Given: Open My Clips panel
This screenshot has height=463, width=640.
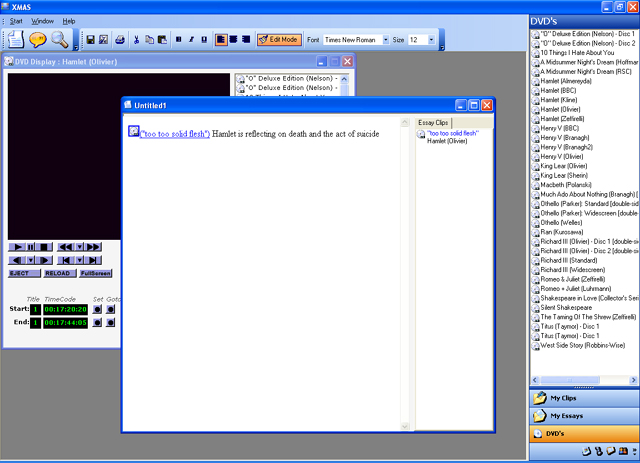Looking at the screenshot, I should (x=584, y=398).
